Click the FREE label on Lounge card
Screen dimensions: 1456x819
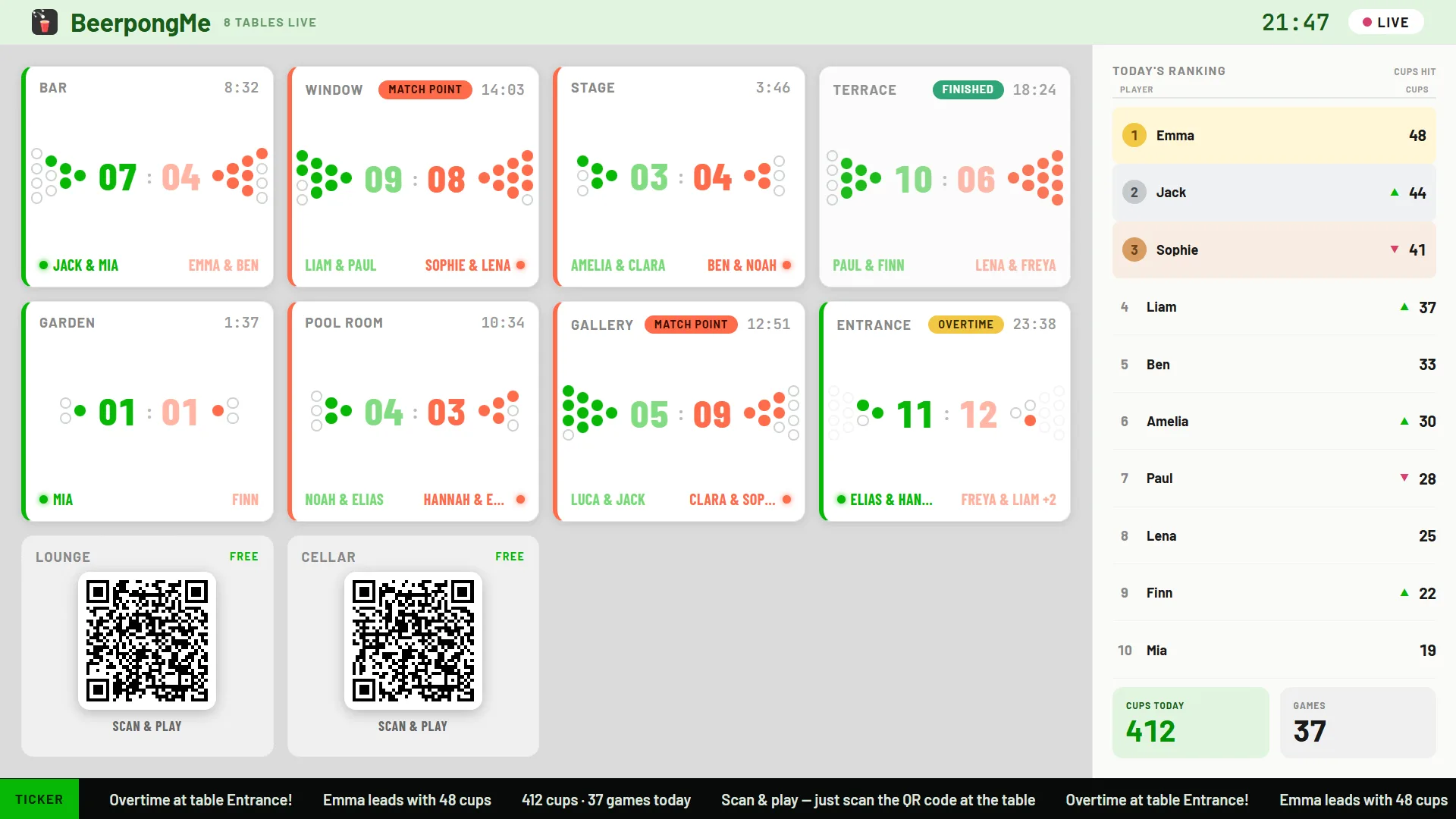244,557
